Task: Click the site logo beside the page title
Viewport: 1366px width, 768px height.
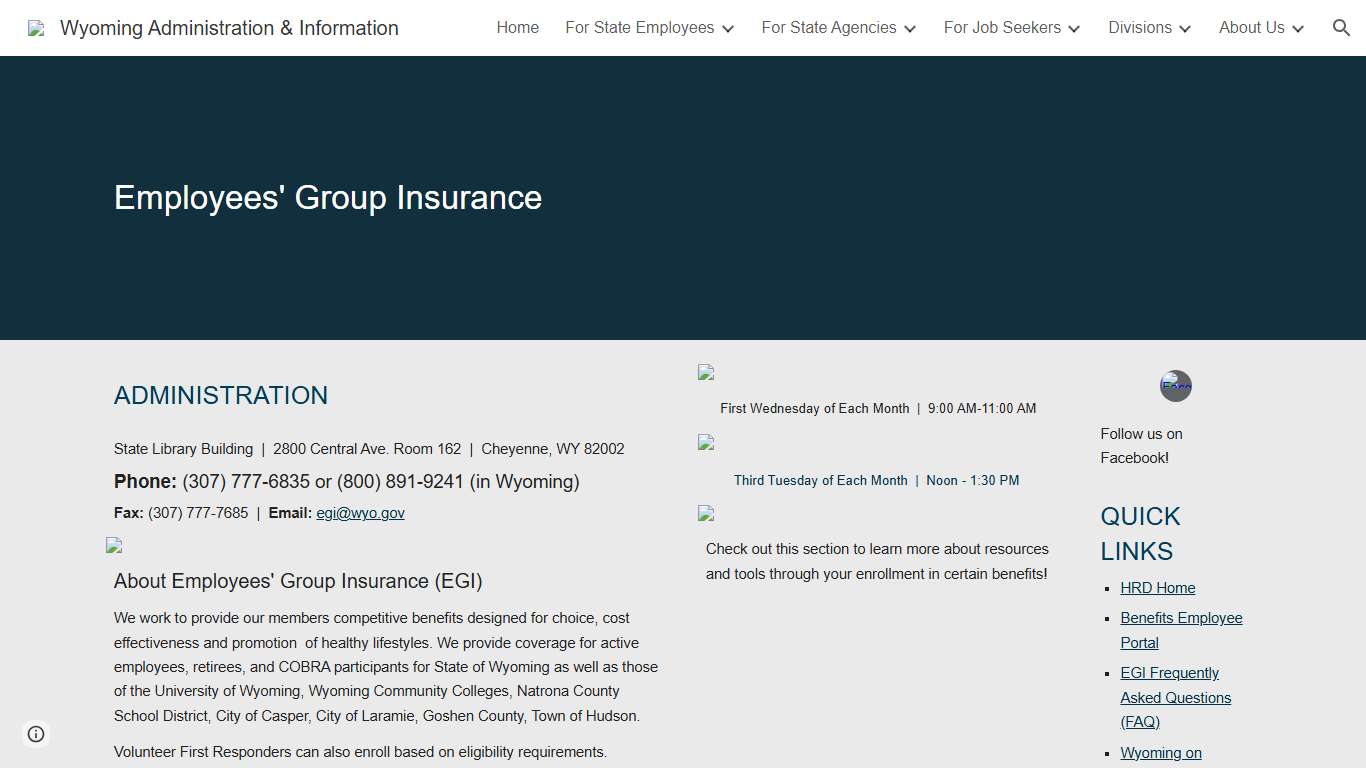Action: [x=35, y=28]
